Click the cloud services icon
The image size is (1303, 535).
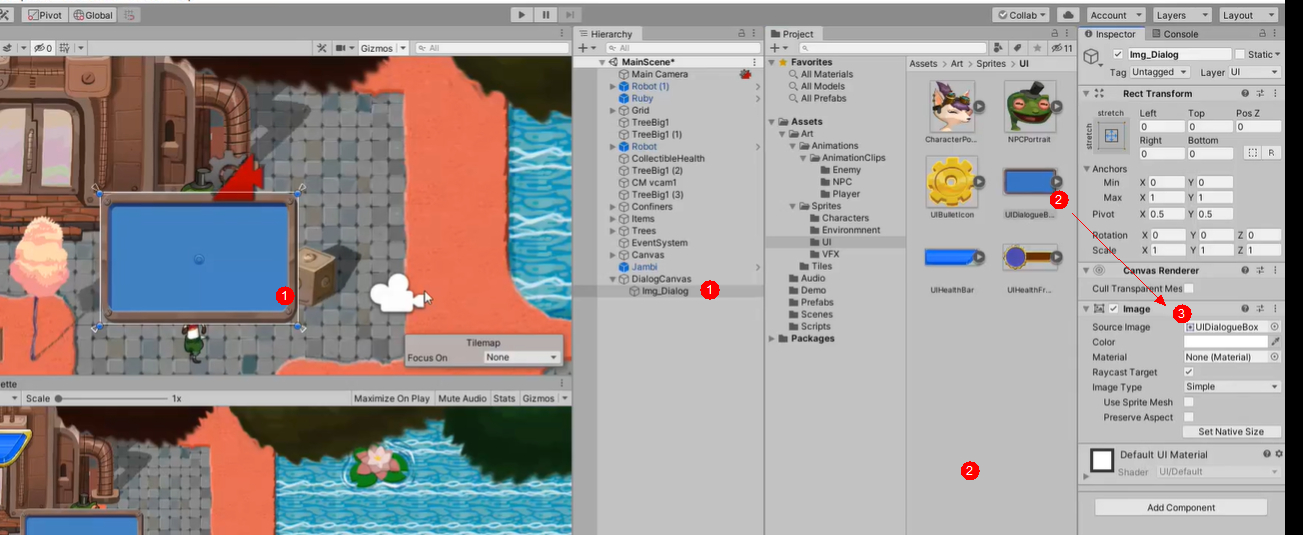point(1068,15)
